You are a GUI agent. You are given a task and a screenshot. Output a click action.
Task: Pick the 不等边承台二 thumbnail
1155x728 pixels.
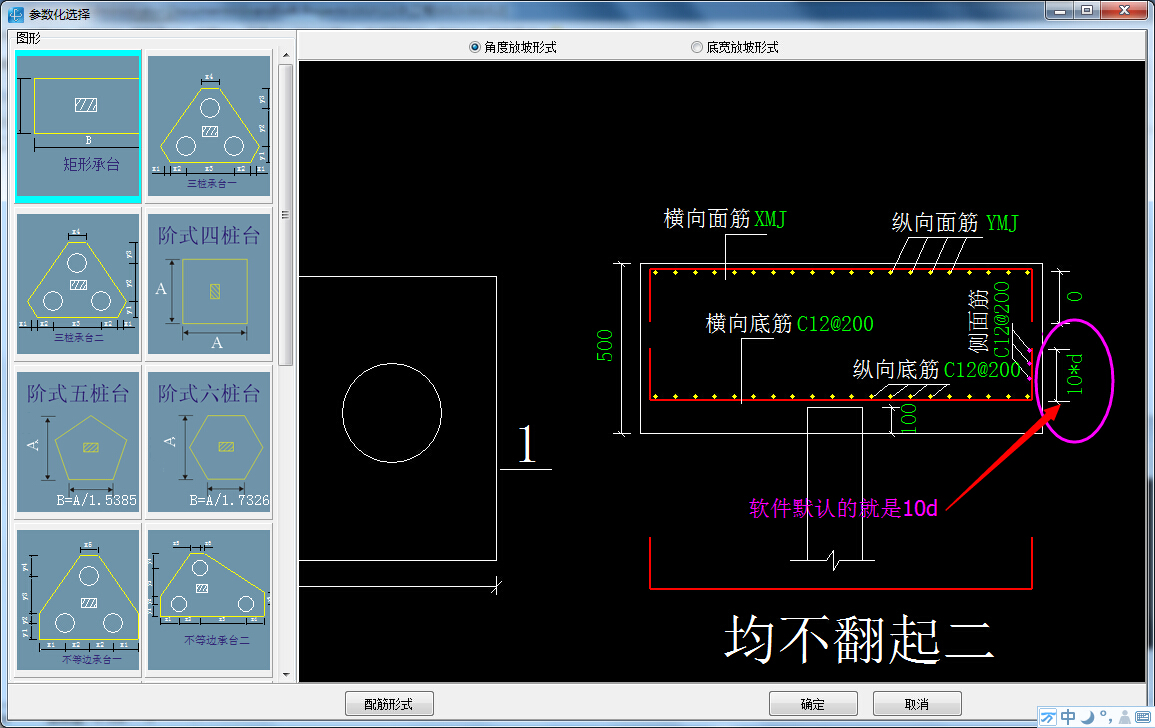pos(209,599)
